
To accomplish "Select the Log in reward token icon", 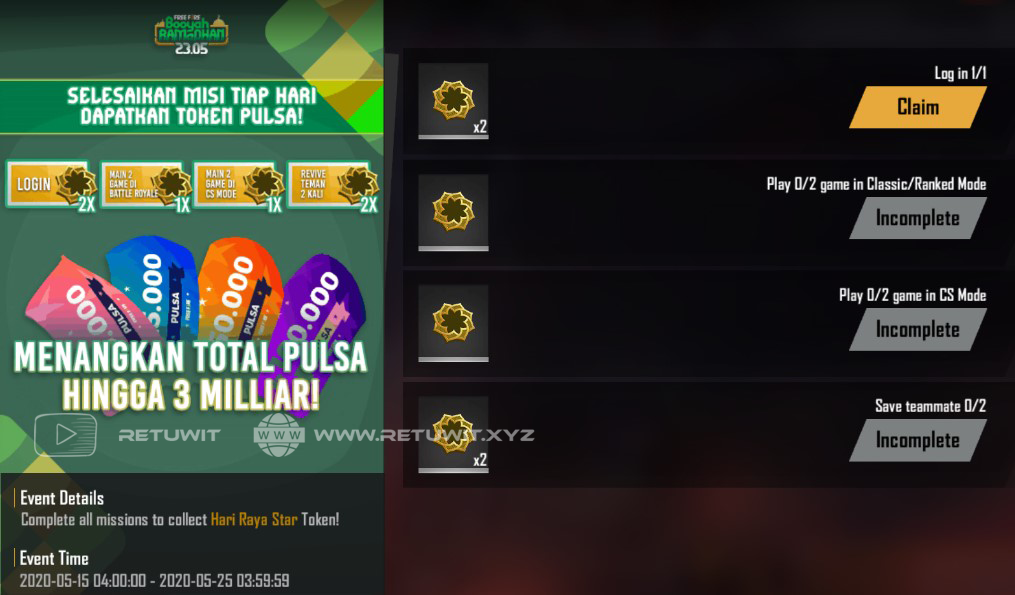I will click(453, 101).
